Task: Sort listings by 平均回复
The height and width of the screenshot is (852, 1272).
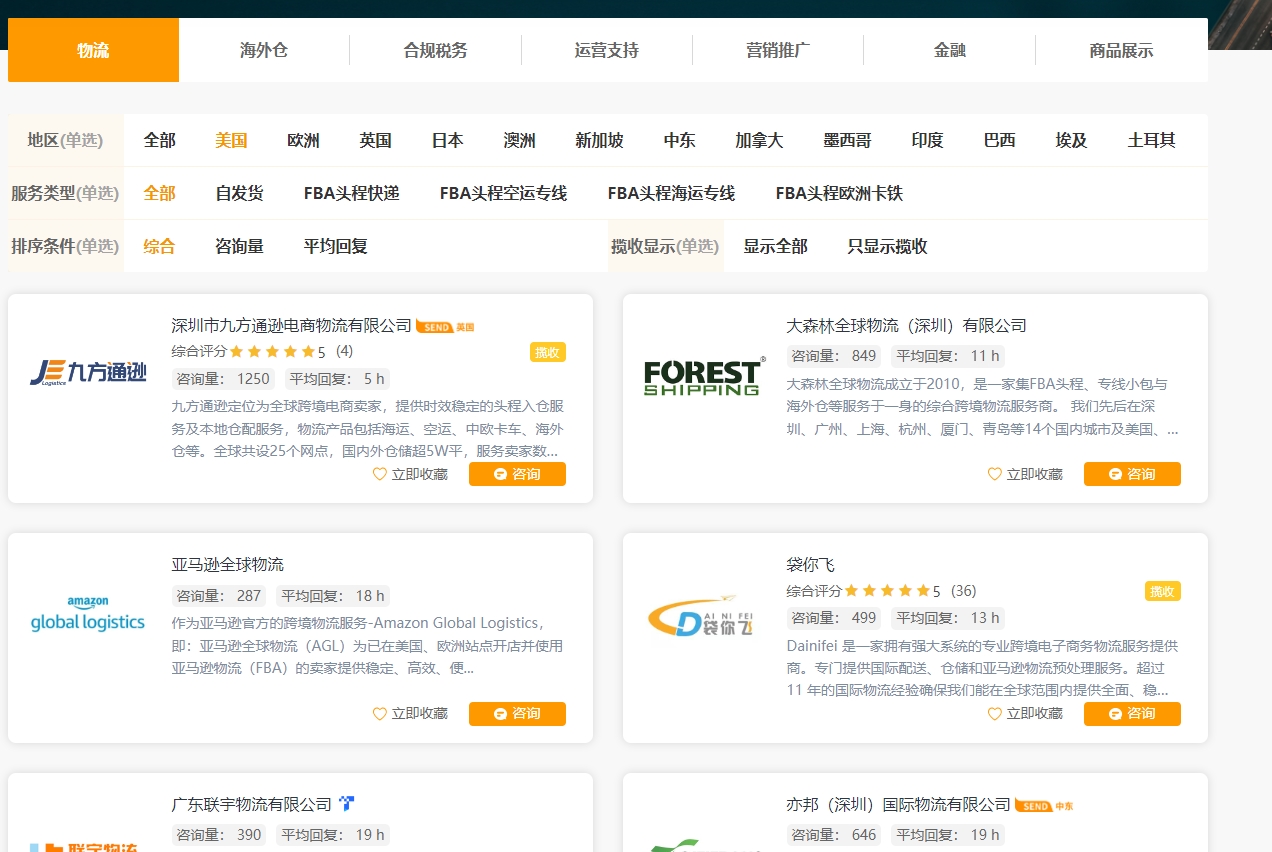Action: 335,246
